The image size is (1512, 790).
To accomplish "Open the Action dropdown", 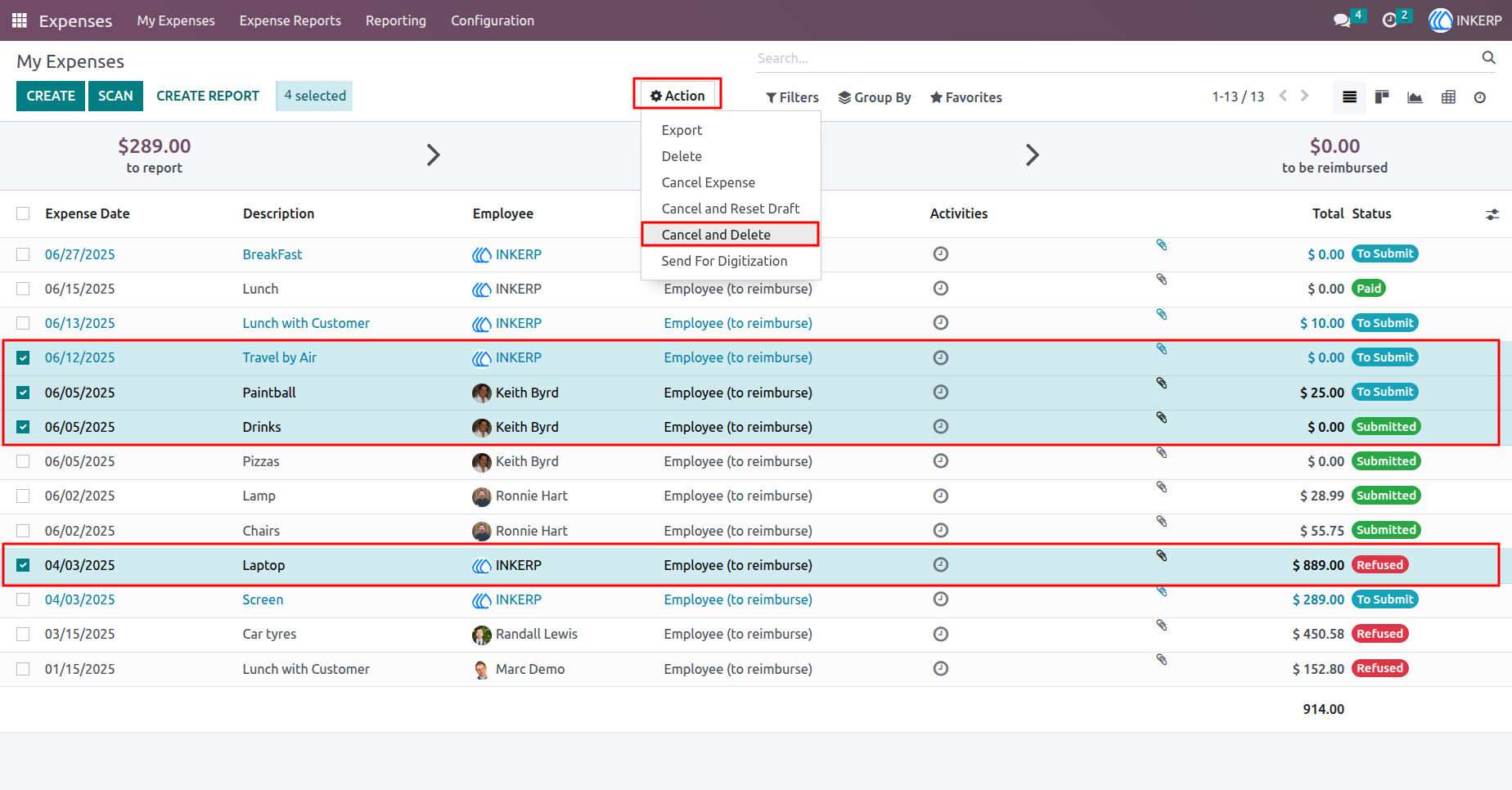I will pyautogui.click(x=677, y=96).
